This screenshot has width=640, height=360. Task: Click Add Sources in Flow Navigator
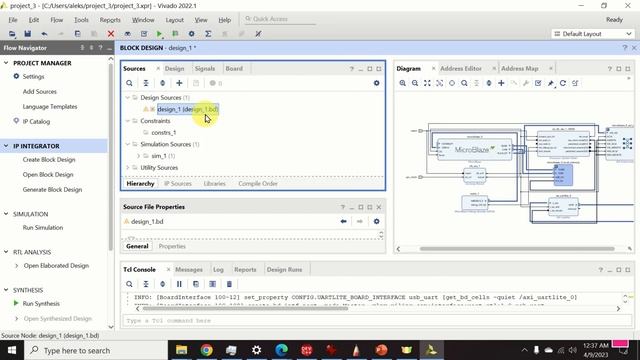[x=40, y=92]
